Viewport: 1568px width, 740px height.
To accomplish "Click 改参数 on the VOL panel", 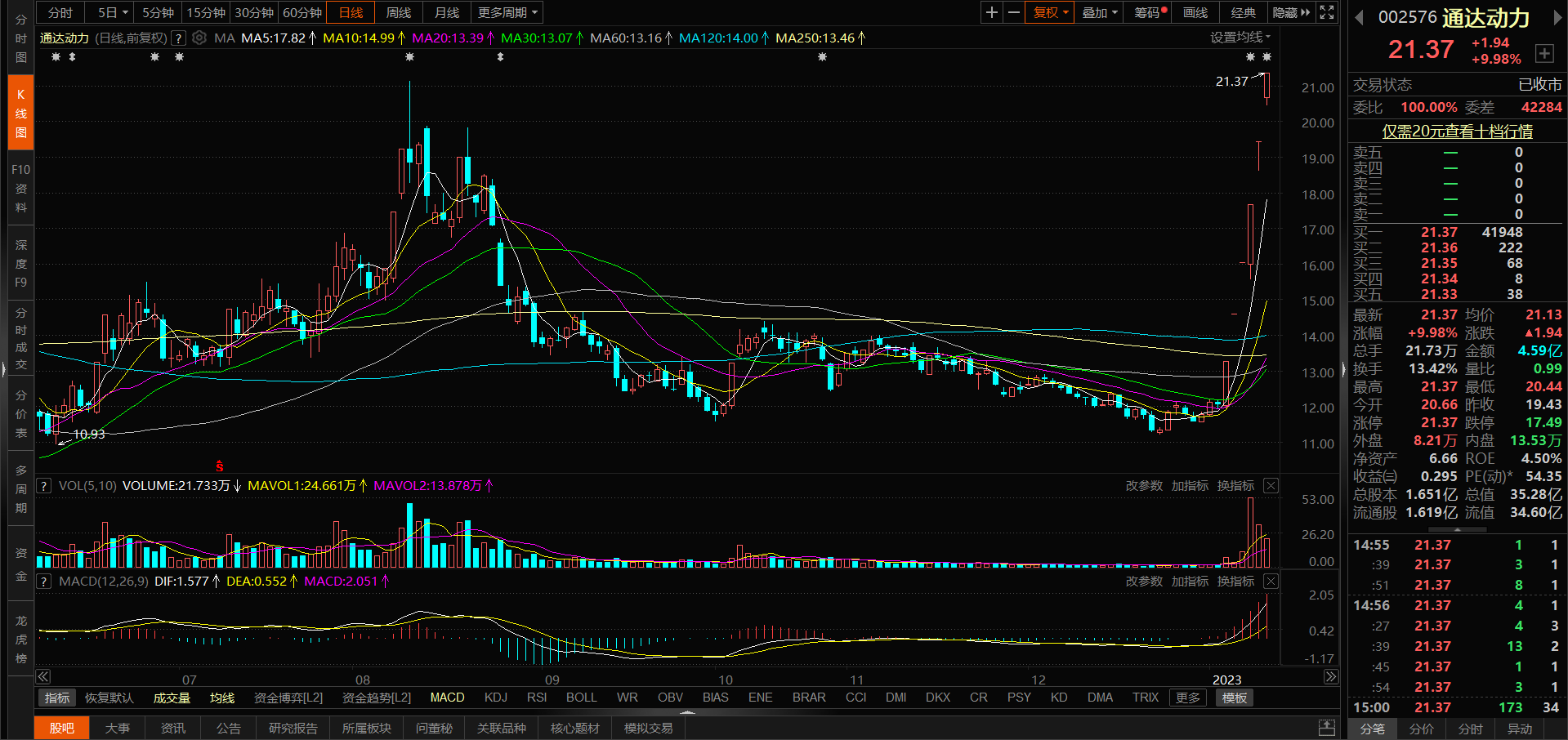I will point(1144,485).
